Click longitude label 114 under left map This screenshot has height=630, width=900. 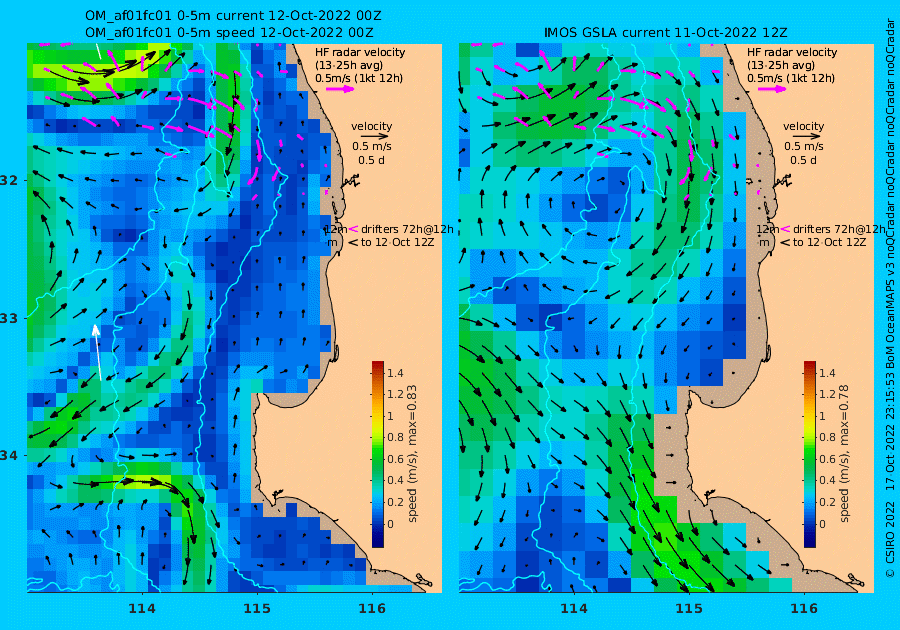[x=142, y=609]
